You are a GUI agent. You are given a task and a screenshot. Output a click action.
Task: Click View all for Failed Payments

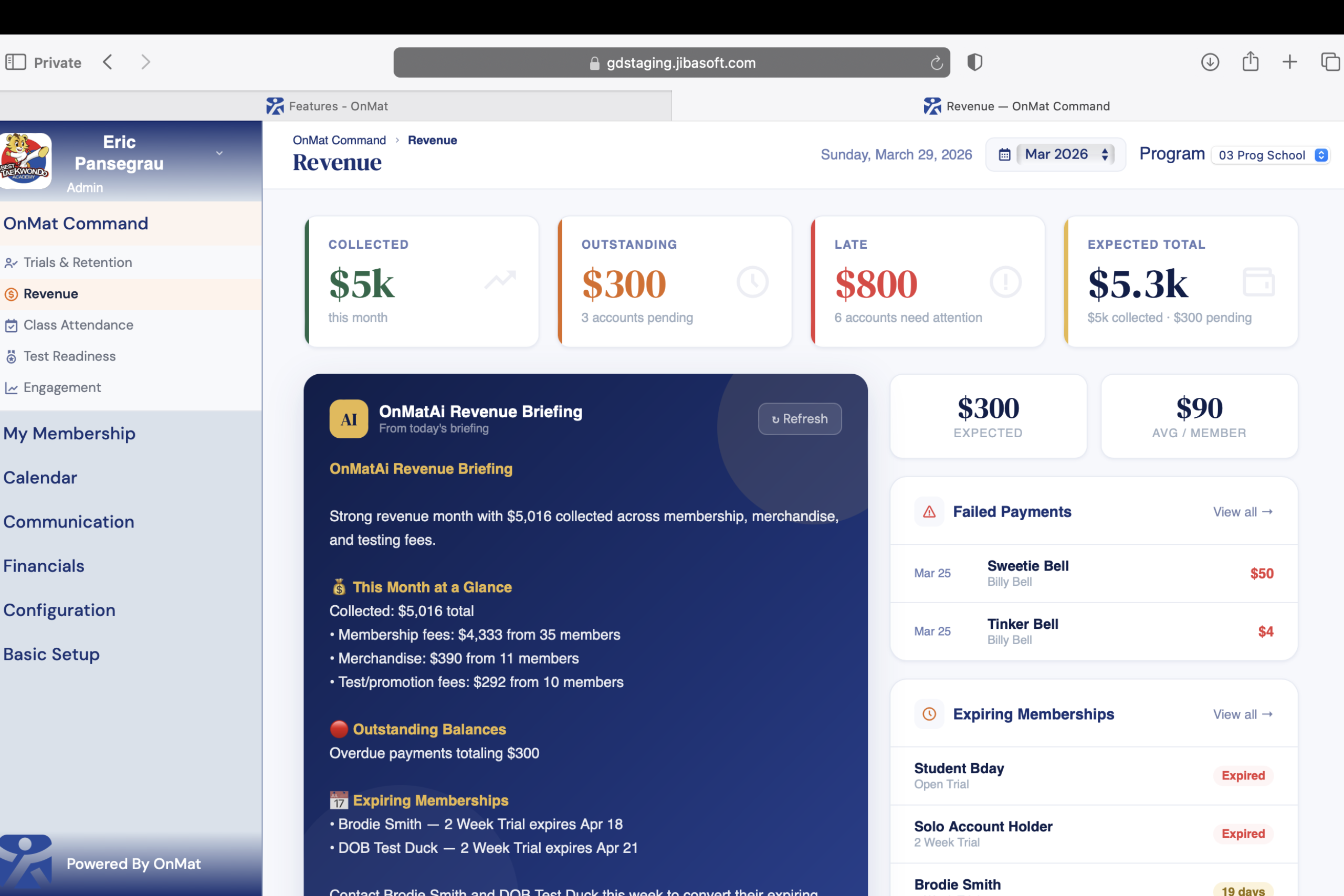(1242, 511)
